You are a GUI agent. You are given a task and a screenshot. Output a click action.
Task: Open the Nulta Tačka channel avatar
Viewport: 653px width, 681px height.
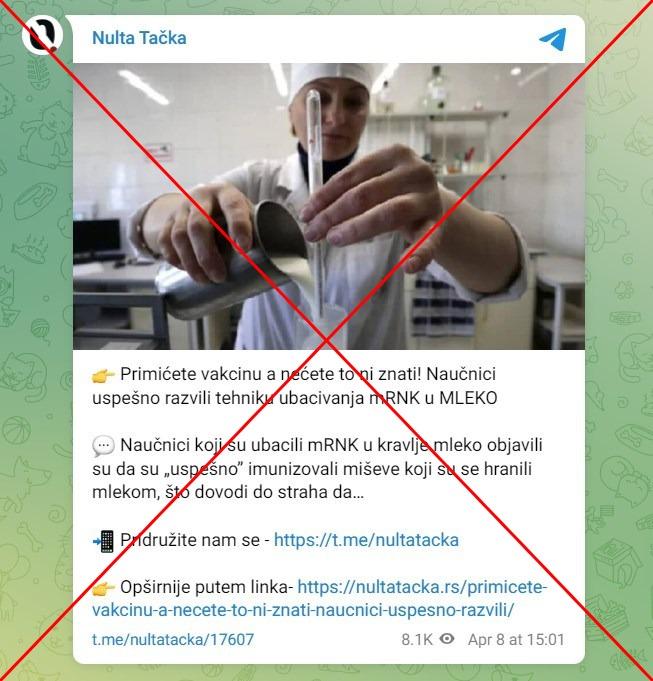[42, 35]
